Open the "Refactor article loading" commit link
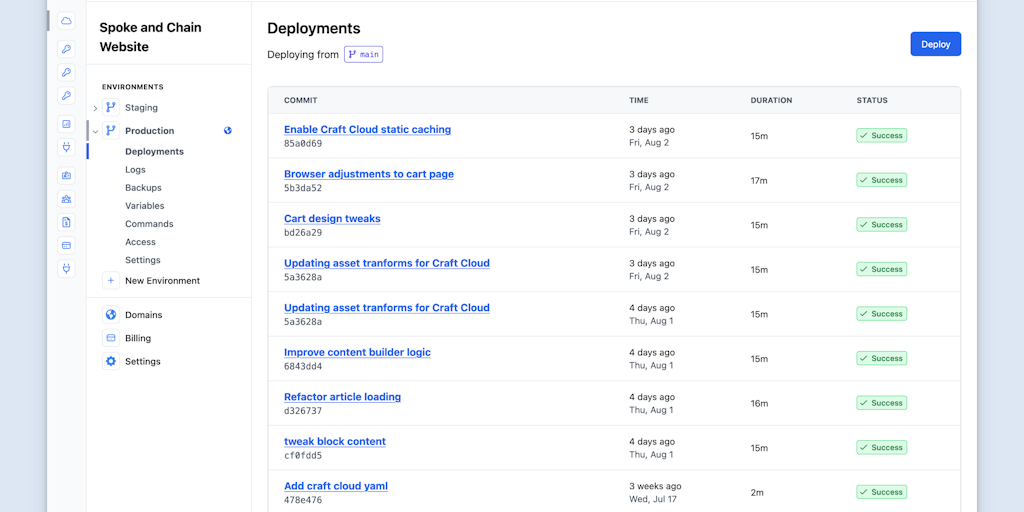The width and height of the screenshot is (1024, 512). point(342,397)
